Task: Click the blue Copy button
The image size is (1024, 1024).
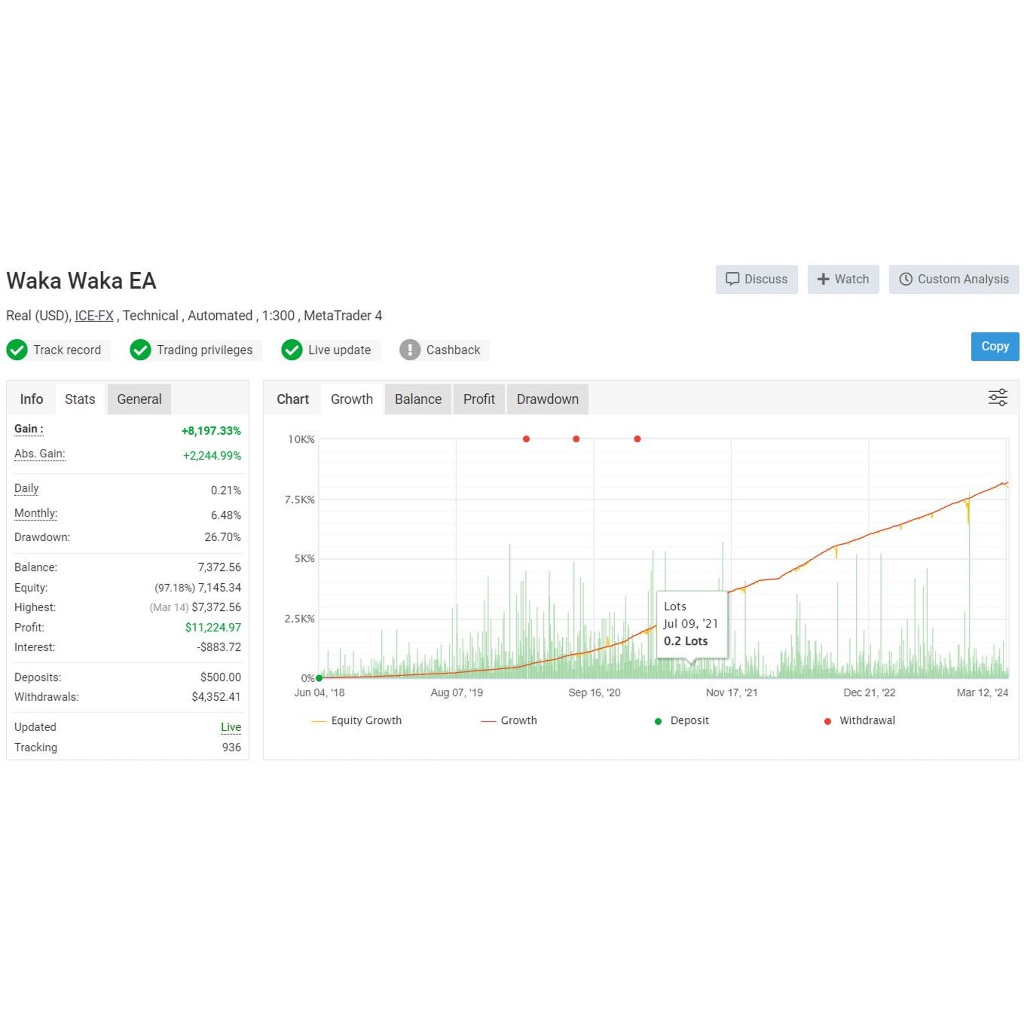Action: tap(994, 346)
